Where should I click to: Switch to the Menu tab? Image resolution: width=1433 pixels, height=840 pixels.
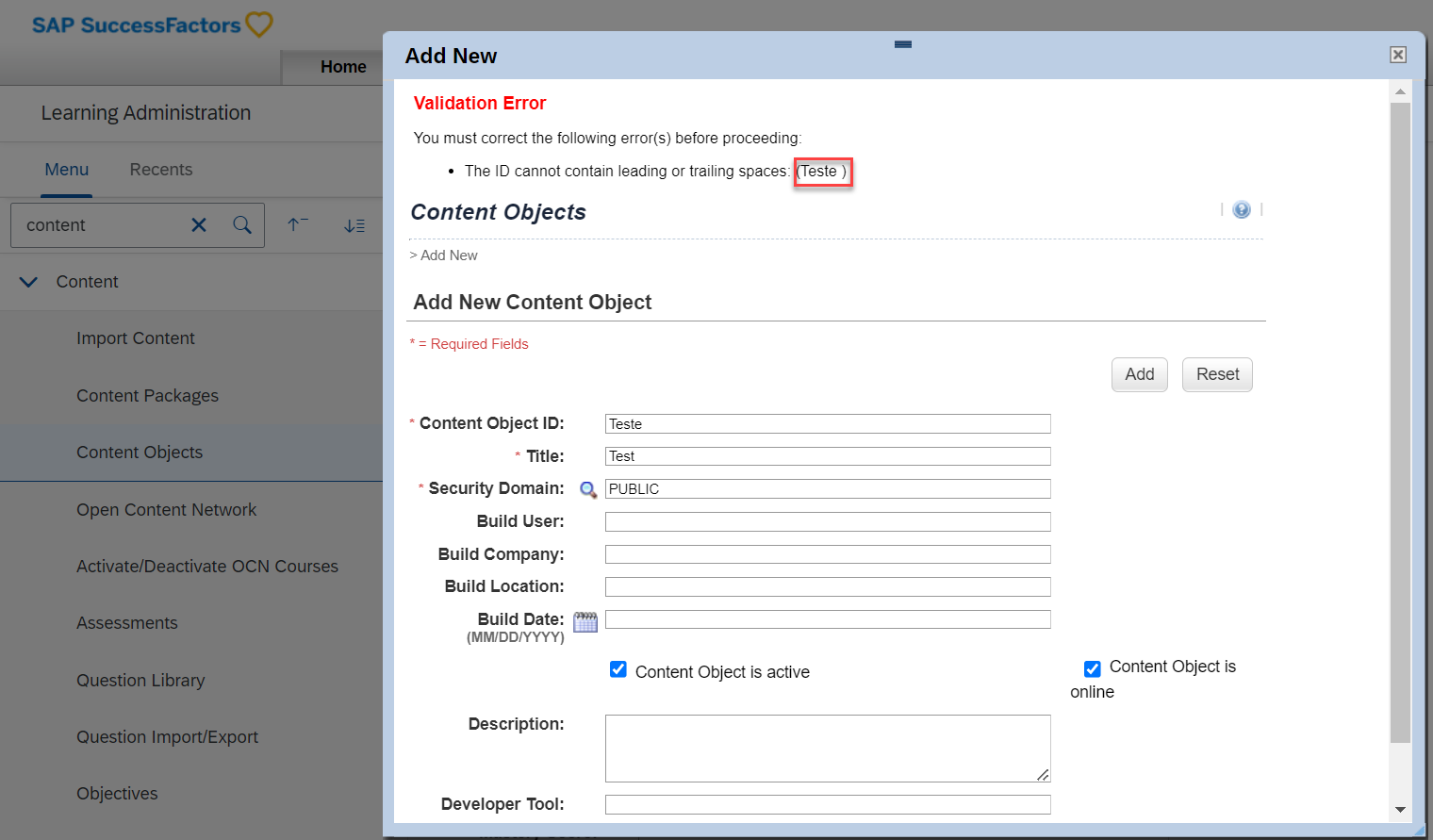(67, 170)
